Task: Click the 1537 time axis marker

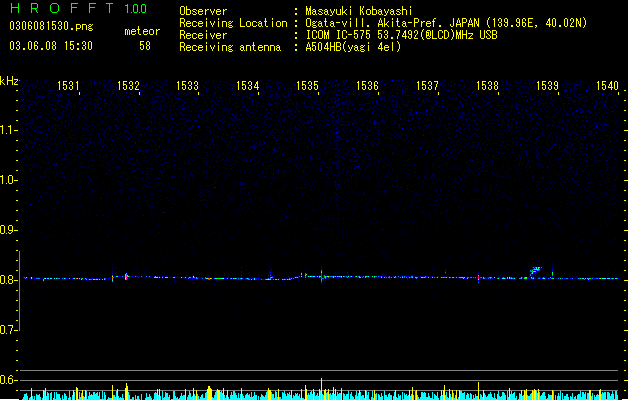Action: point(427,86)
